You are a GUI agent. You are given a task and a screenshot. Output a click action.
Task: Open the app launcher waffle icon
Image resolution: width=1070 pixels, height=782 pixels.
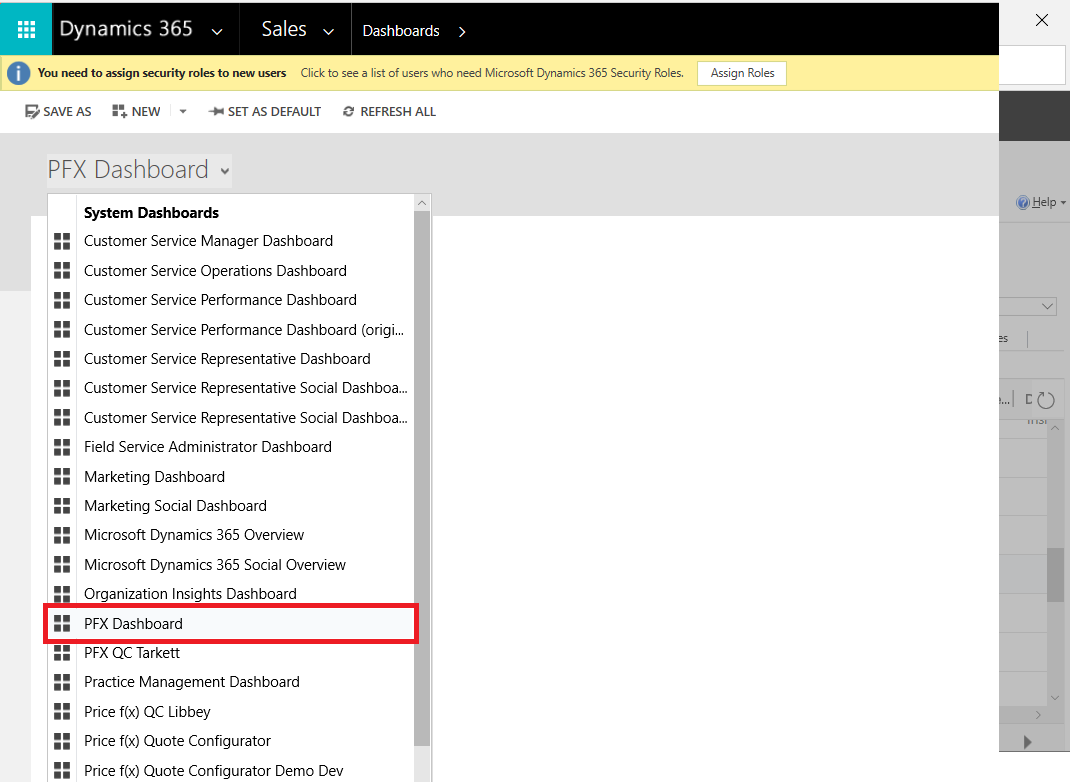(x=27, y=29)
